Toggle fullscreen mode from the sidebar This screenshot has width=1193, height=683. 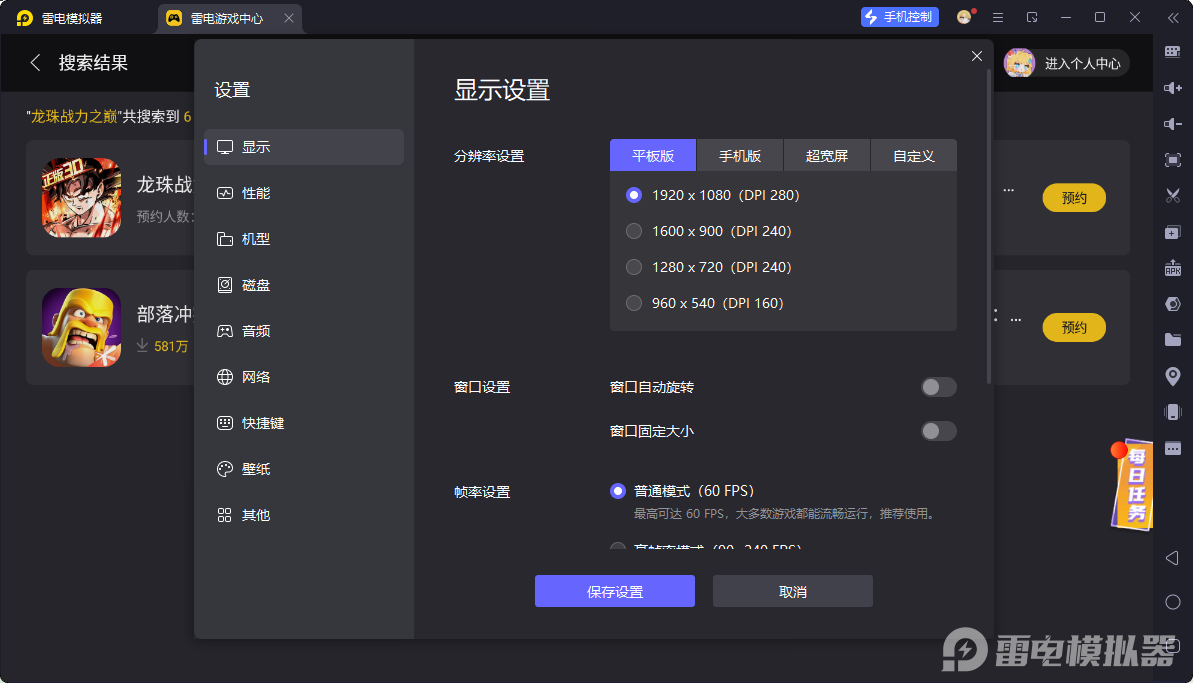coord(1172,159)
